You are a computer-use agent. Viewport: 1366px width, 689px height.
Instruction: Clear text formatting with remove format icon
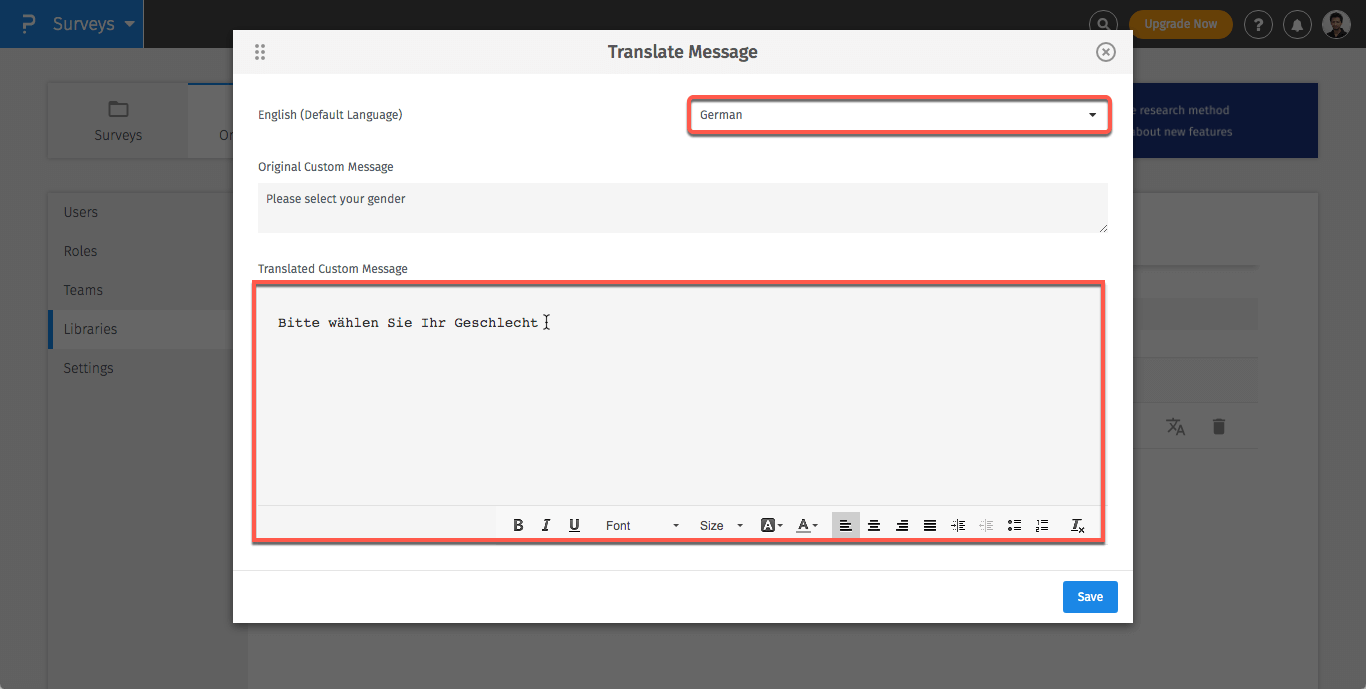click(1077, 525)
